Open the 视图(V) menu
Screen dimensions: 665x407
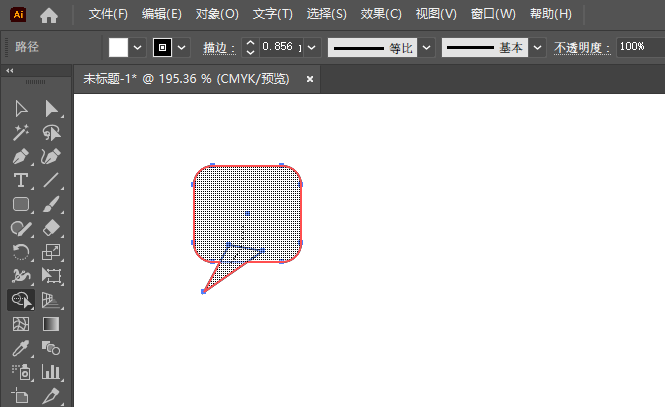[436, 14]
